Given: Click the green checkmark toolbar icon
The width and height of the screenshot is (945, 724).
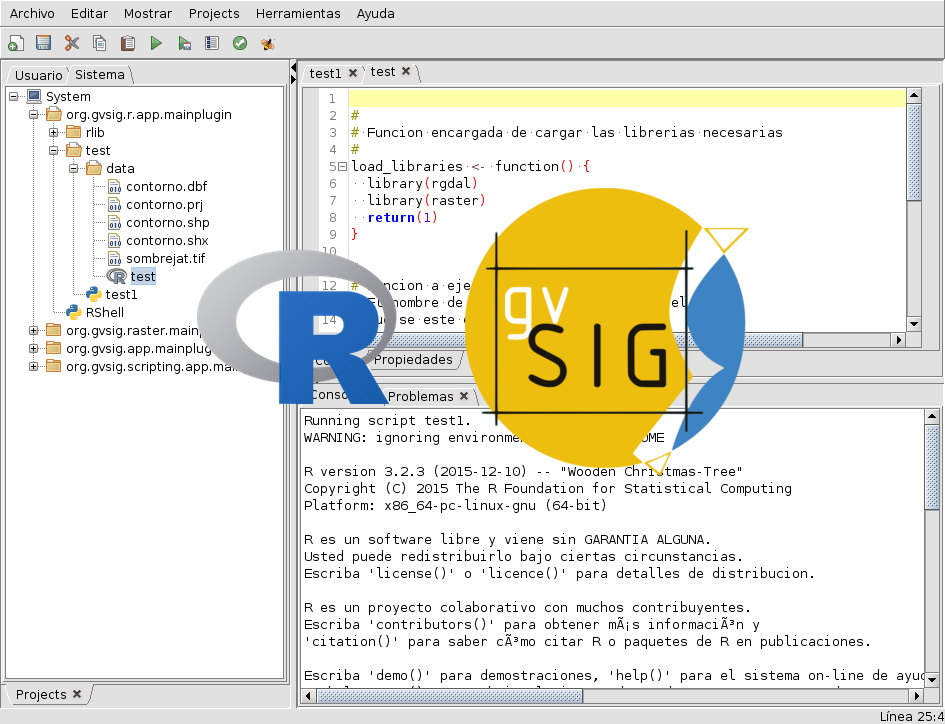Looking at the screenshot, I should click(240, 43).
